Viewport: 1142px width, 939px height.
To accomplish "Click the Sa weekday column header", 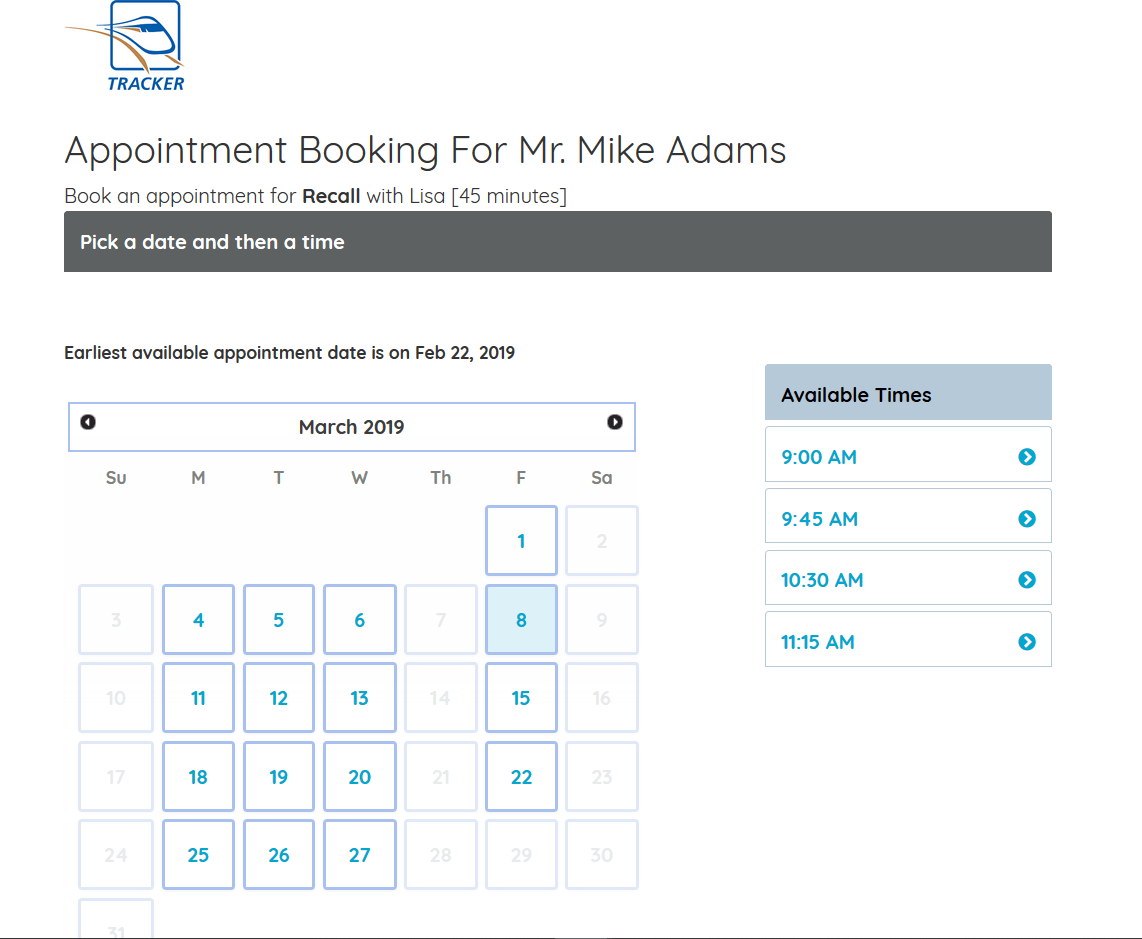I will (602, 478).
